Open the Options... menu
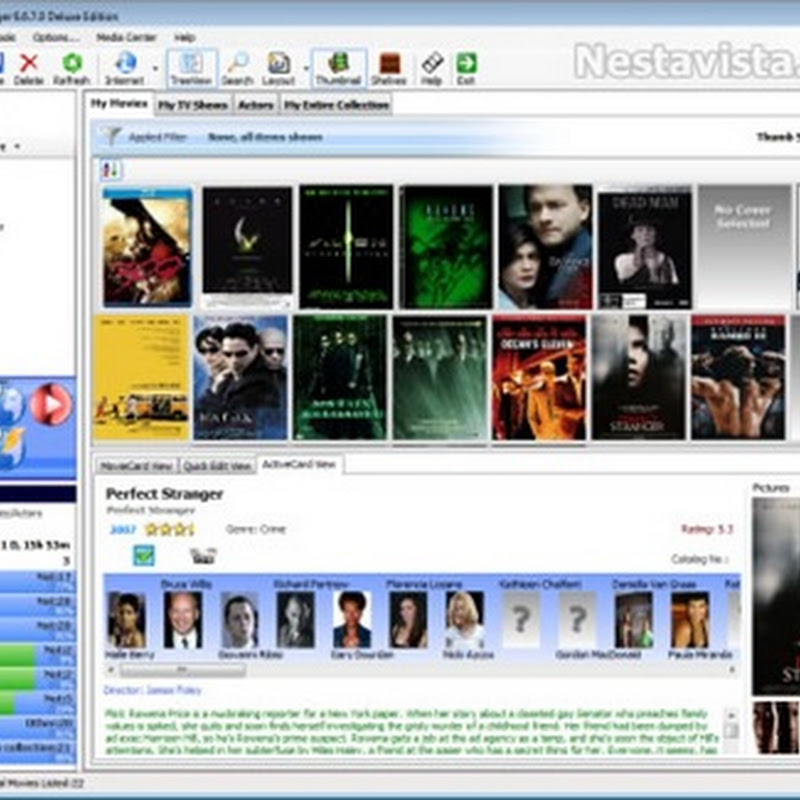The width and height of the screenshot is (800, 800). [56, 37]
